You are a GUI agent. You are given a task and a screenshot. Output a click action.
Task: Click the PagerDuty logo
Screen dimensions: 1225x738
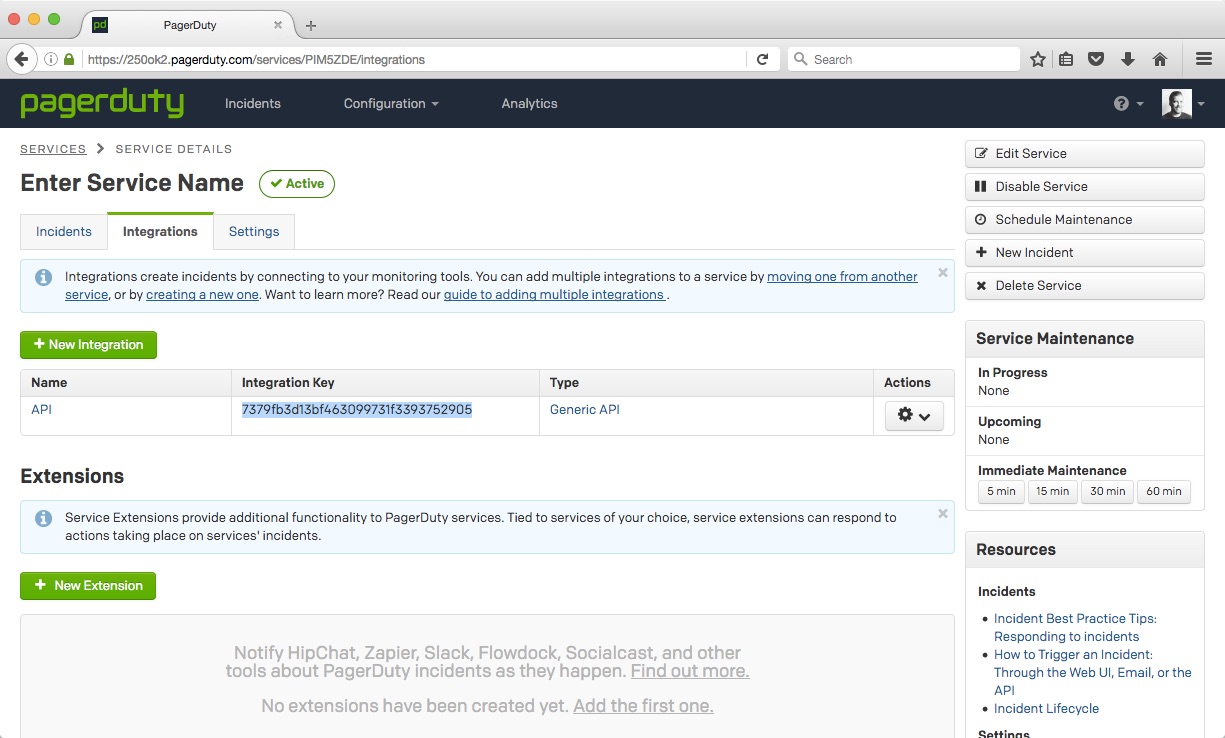[x=102, y=103]
